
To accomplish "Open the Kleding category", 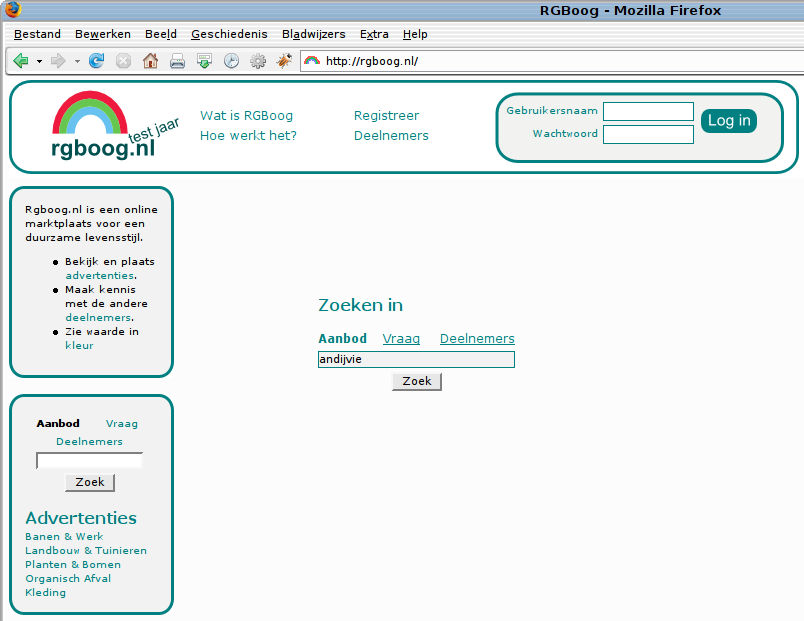I will coord(46,592).
